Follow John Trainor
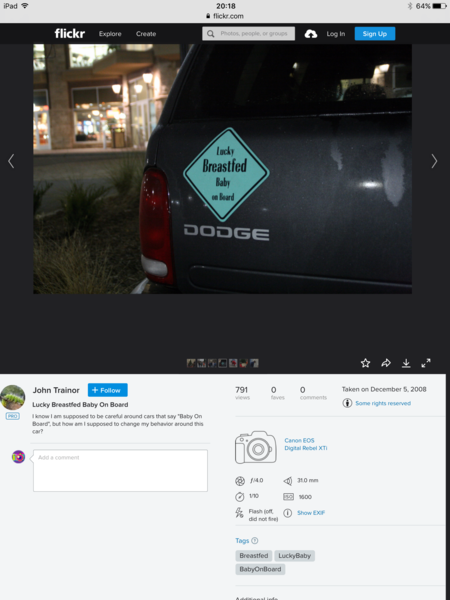Image resolution: width=450 pixels, height=600 pixels. click(108, 390)
